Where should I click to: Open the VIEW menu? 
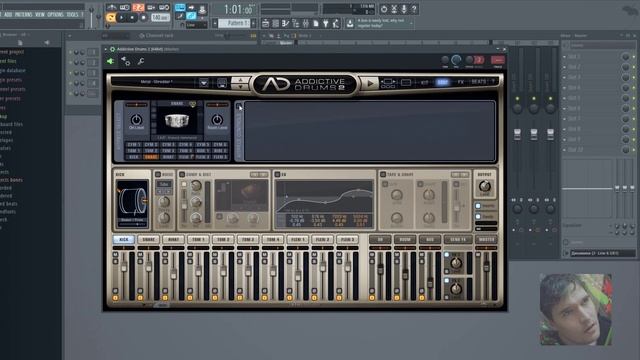40,14
